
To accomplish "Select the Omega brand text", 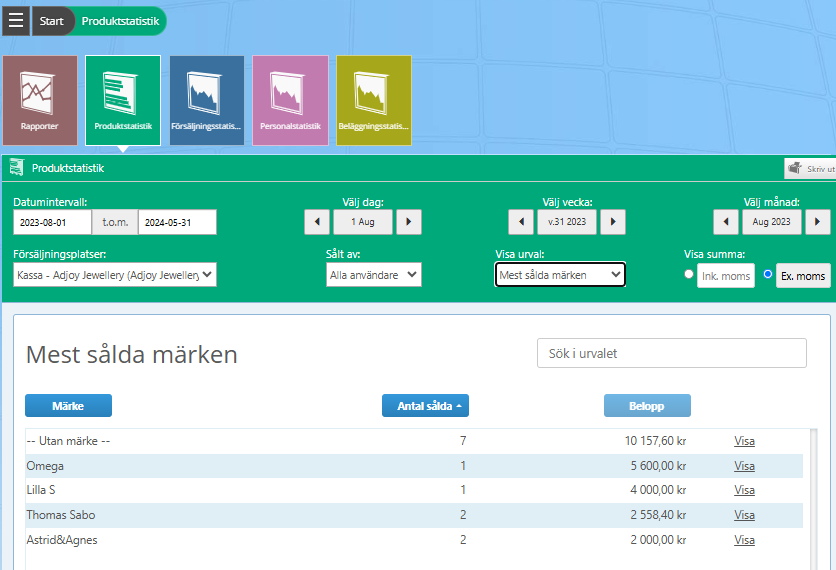I will coord(45,466).
